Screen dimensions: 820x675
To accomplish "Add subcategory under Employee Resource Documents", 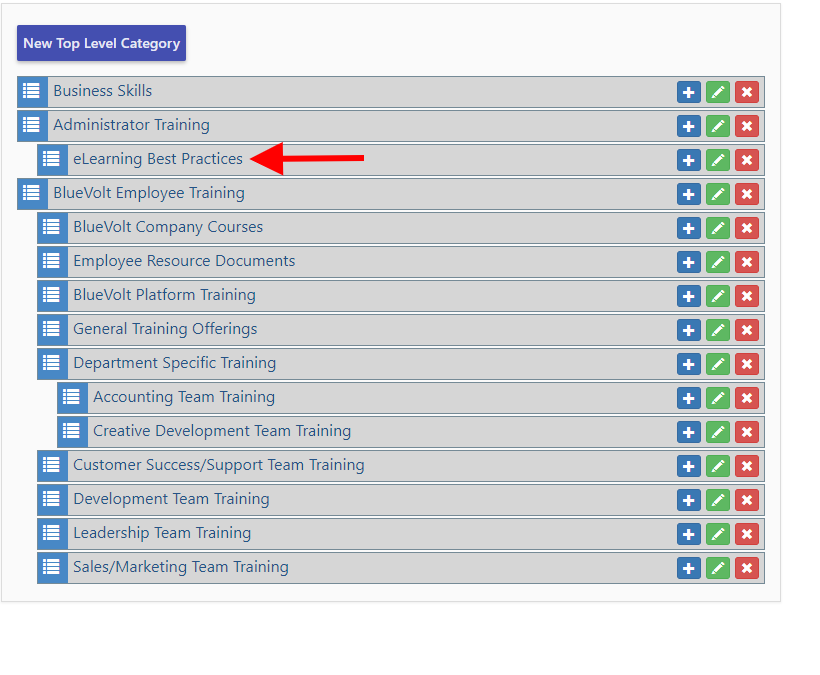I will tap(689, 262).
